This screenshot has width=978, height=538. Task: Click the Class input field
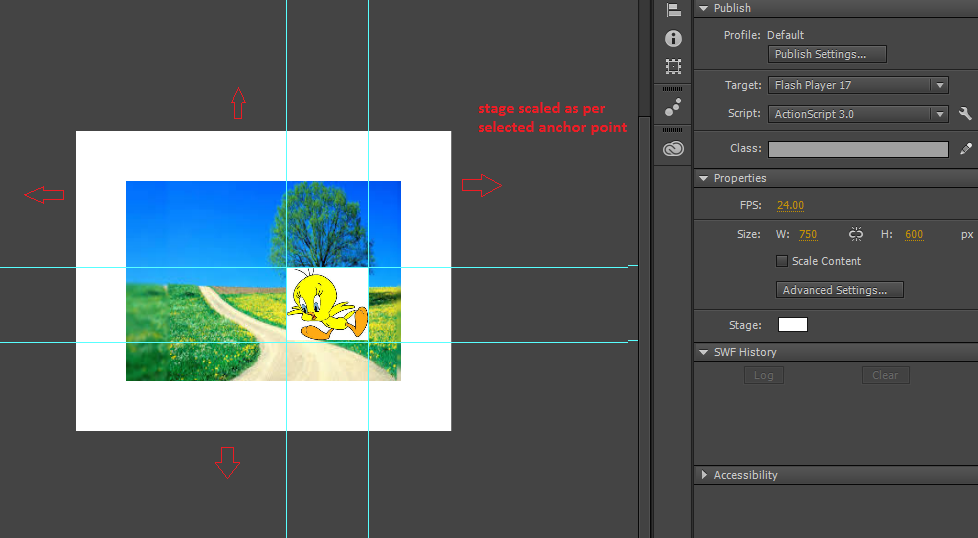(x=858, y=149)
